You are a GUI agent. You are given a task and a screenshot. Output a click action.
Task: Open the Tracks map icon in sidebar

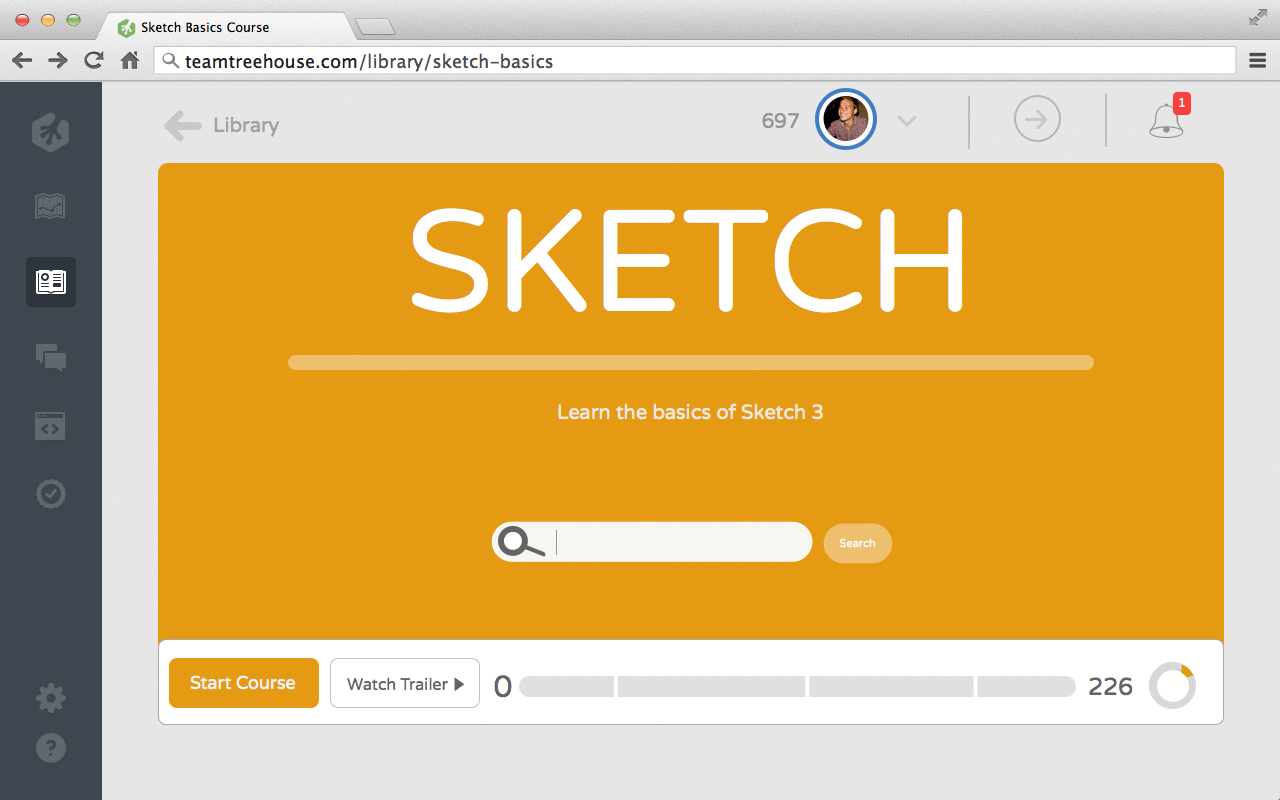point(50,206)
